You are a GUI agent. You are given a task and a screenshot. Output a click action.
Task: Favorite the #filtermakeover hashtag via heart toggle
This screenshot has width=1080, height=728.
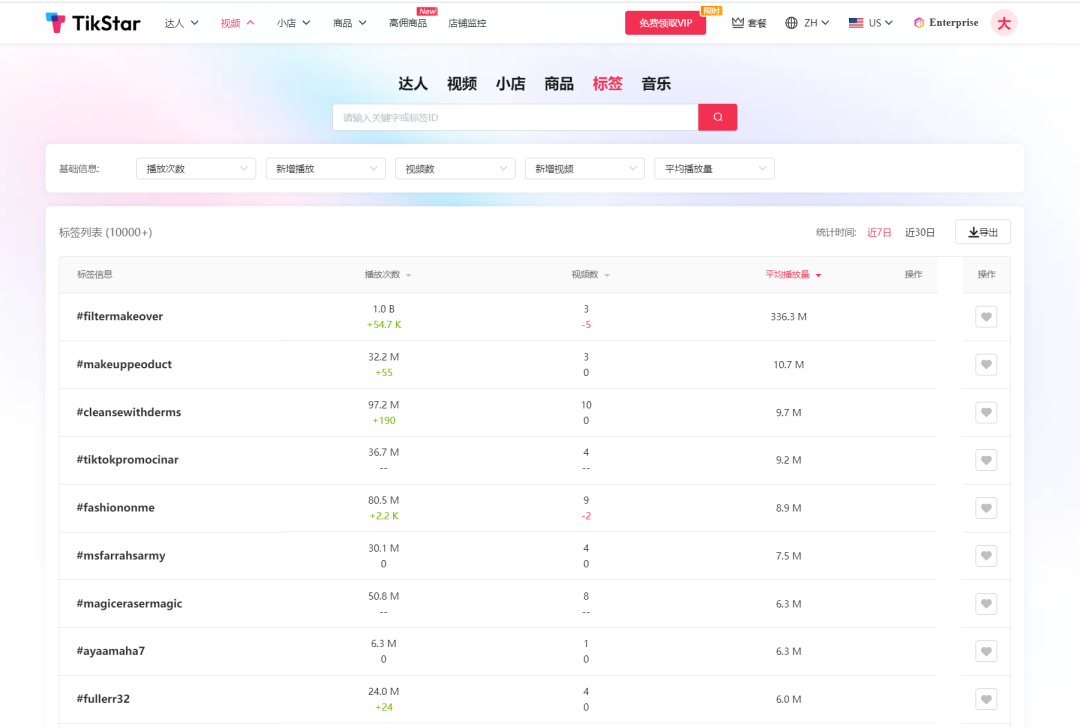click(986, 316)
